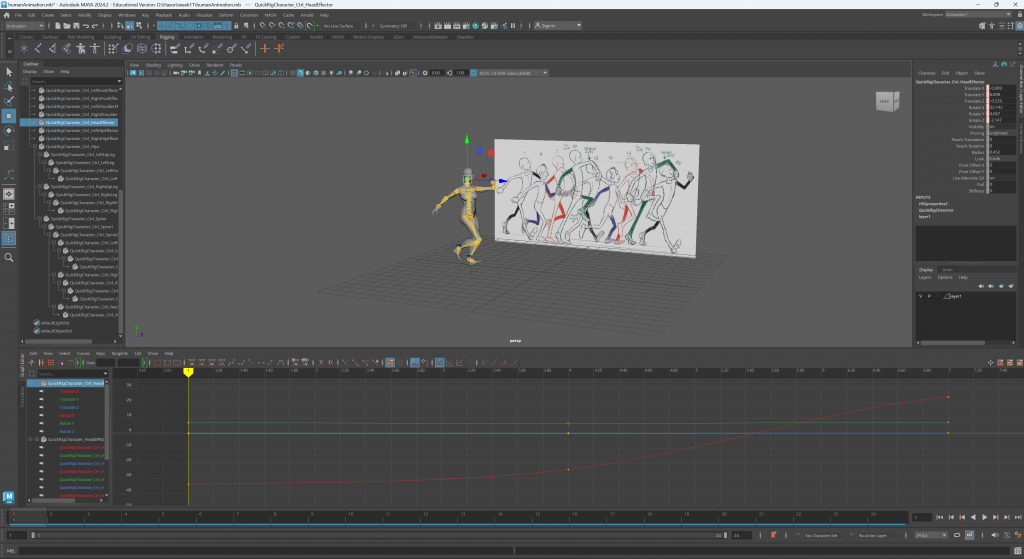Collapse QuickRigCharacter_Ctrl_Hips in the Outliner

pos(35,147)
